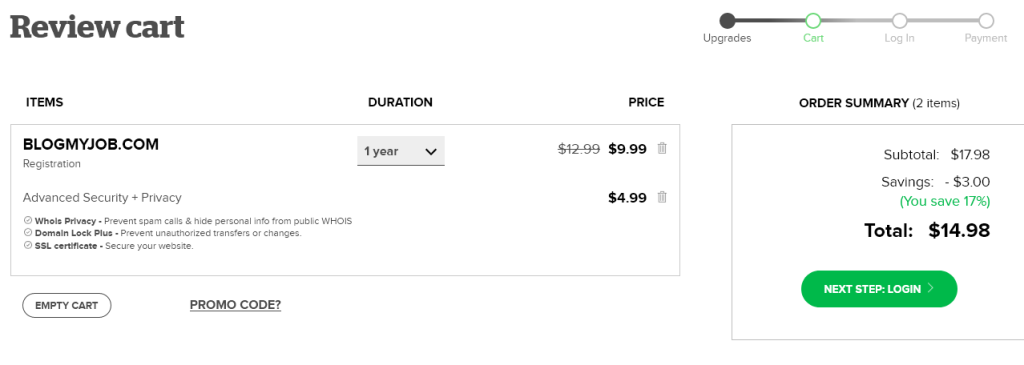The width and height of the screenshot is (1024, 365).
Task: Open the Promo Code? link
Action: (x=235, y=305)
